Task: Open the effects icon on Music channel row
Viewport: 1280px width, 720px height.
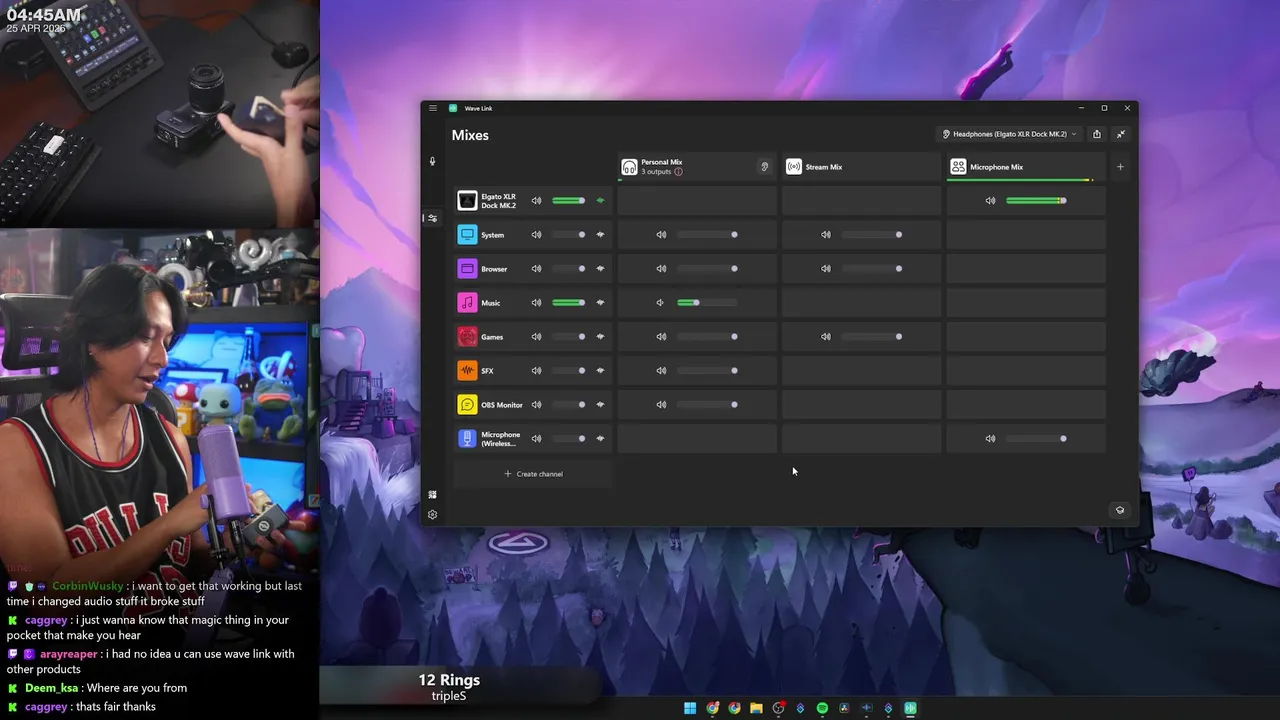Action: click(601, 303)
